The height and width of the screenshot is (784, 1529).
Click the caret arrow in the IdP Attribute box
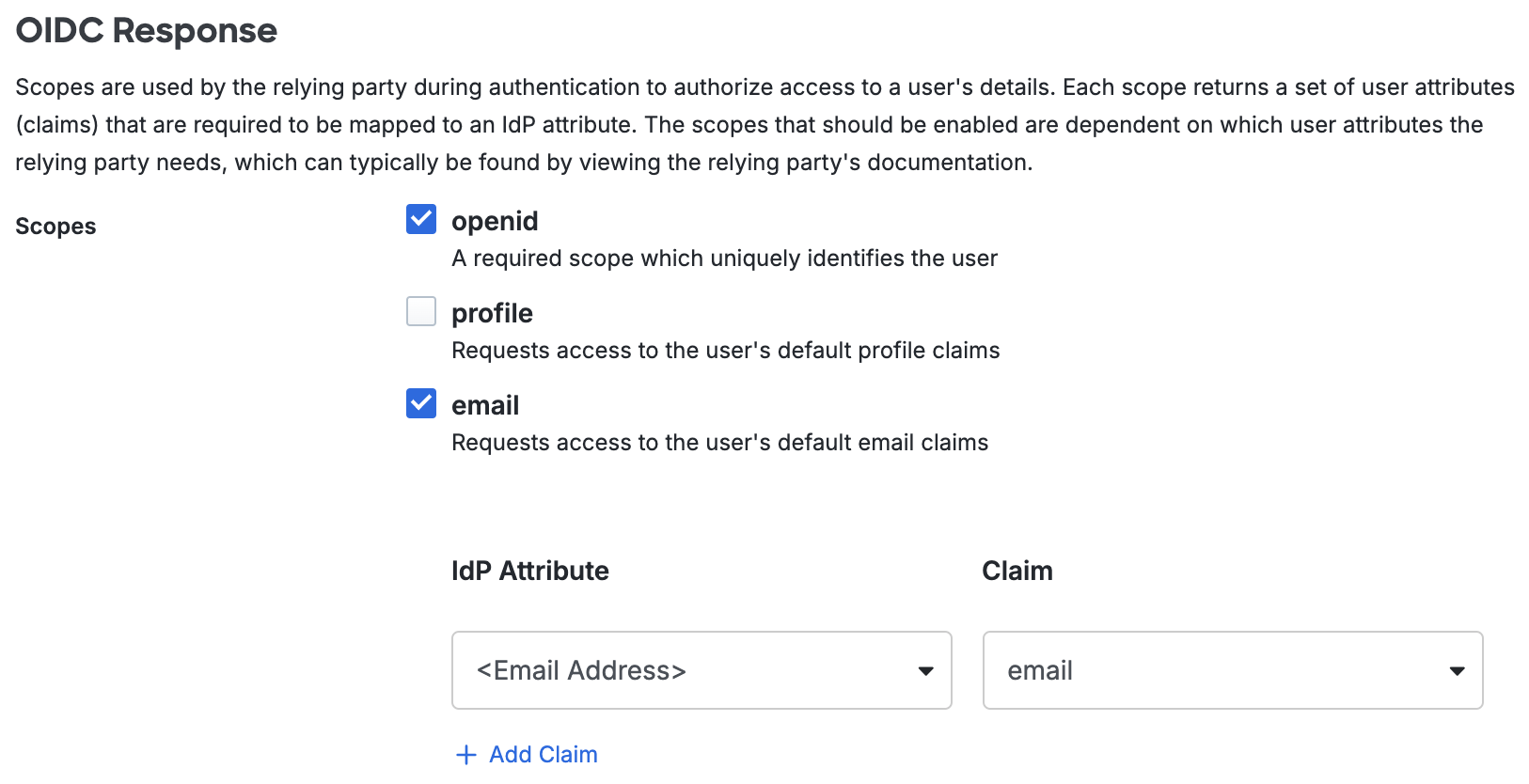(925, 671)
